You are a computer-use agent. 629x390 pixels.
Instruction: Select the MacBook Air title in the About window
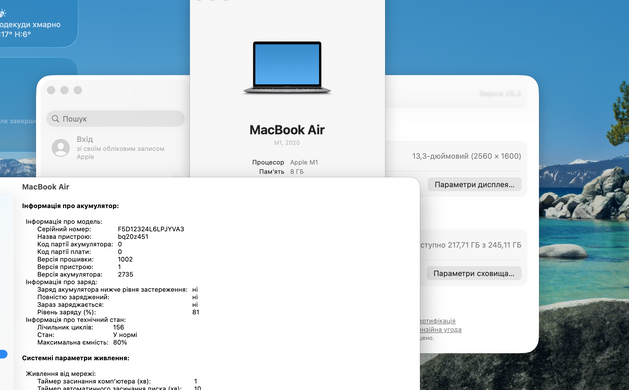coord(287,130)
